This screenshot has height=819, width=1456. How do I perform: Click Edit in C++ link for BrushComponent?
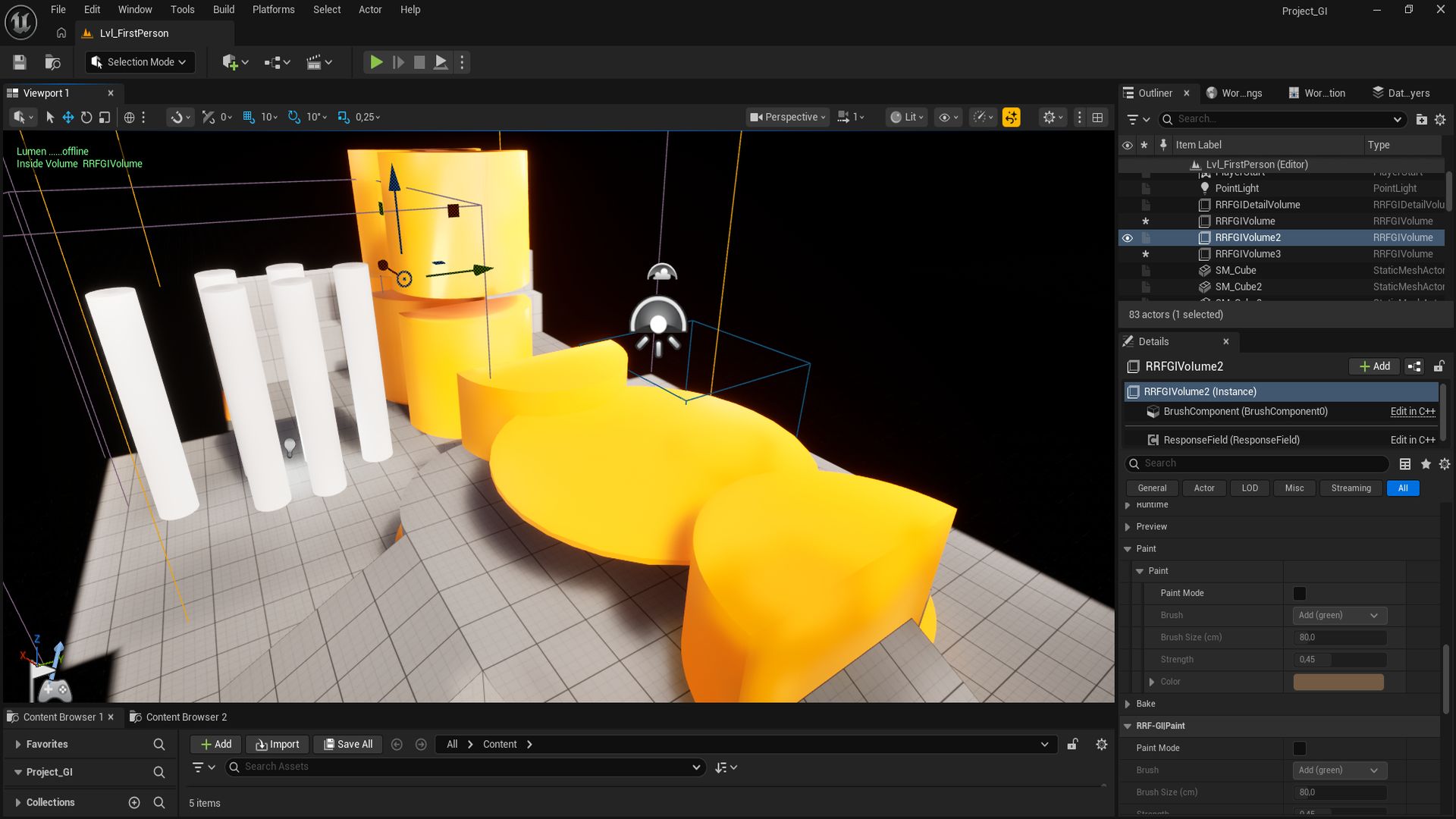tap(1412, 412)
